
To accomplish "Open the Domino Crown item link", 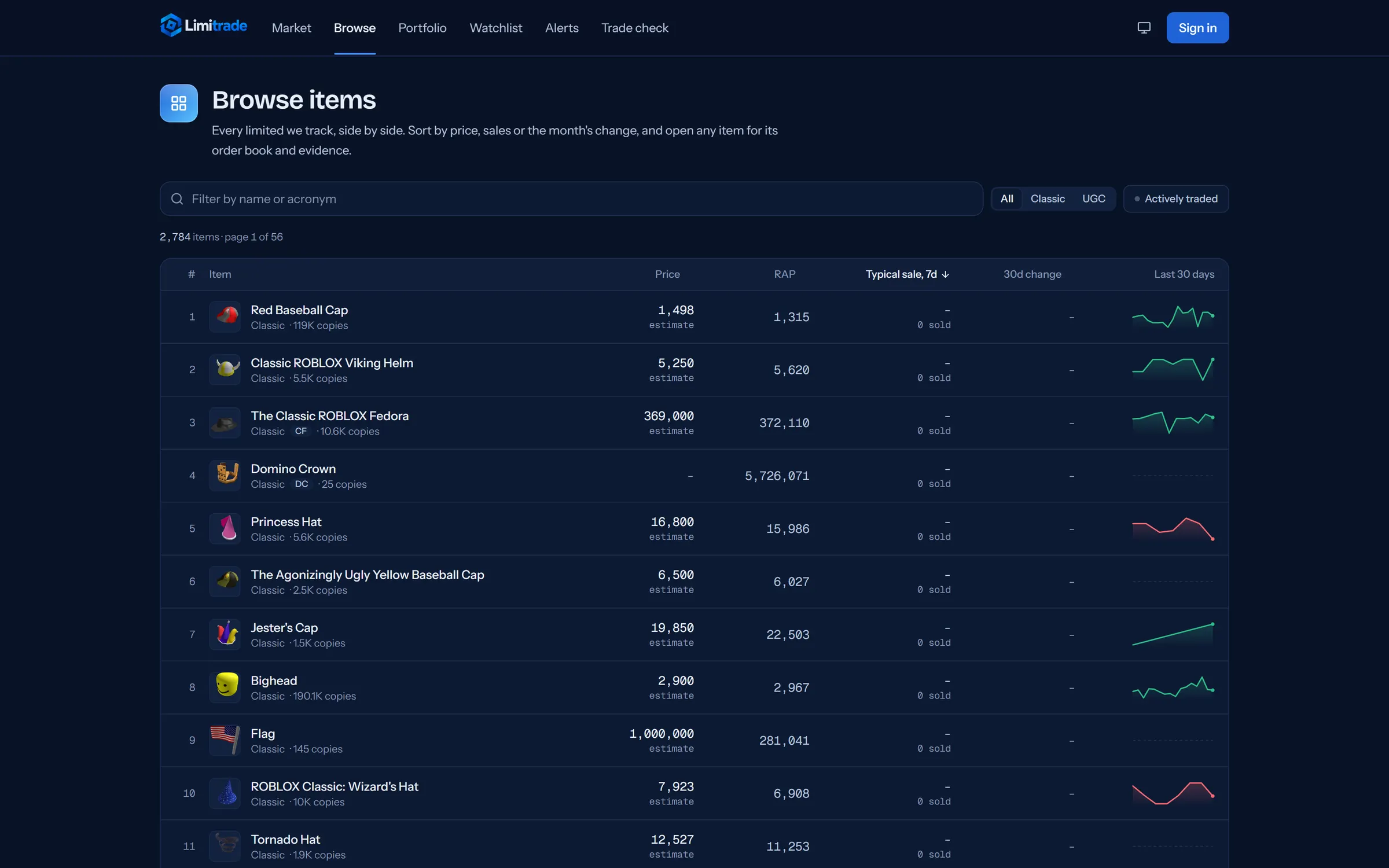I will 293,469.
